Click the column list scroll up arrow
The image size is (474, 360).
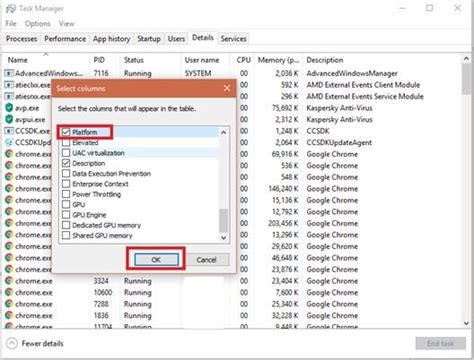[x=224, y=132]
